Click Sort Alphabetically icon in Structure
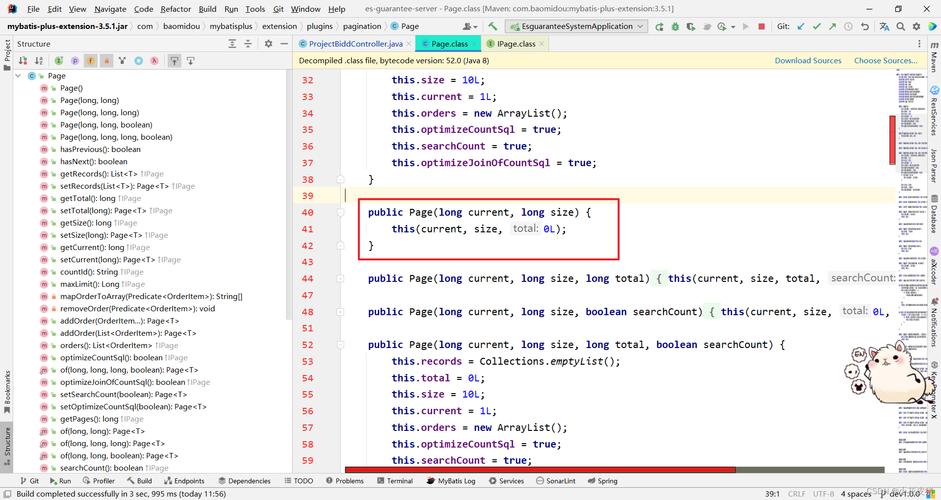The image size is (941, 500). tap(40, 61)
